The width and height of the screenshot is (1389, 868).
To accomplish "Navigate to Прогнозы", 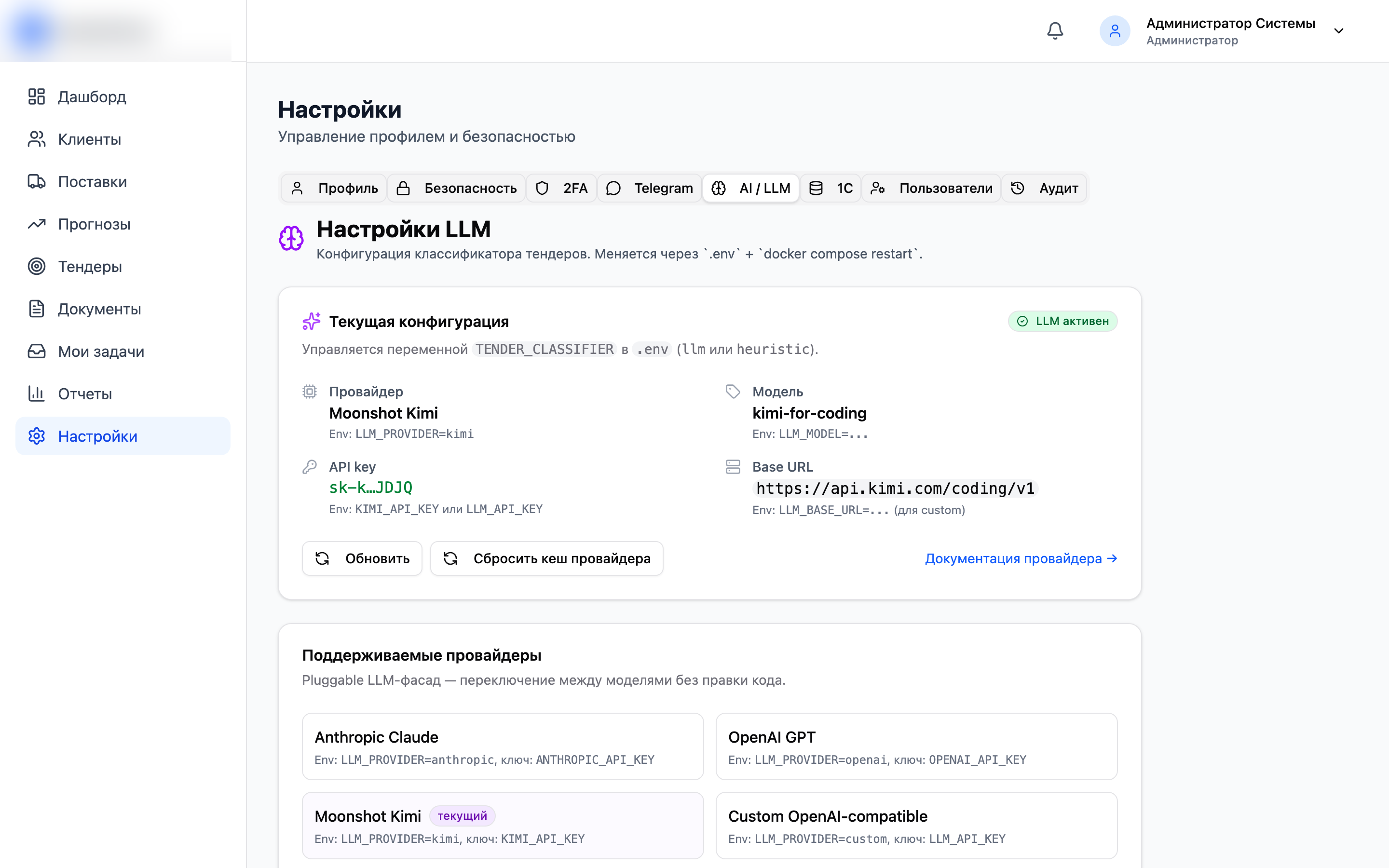I will tap(123, 224).
